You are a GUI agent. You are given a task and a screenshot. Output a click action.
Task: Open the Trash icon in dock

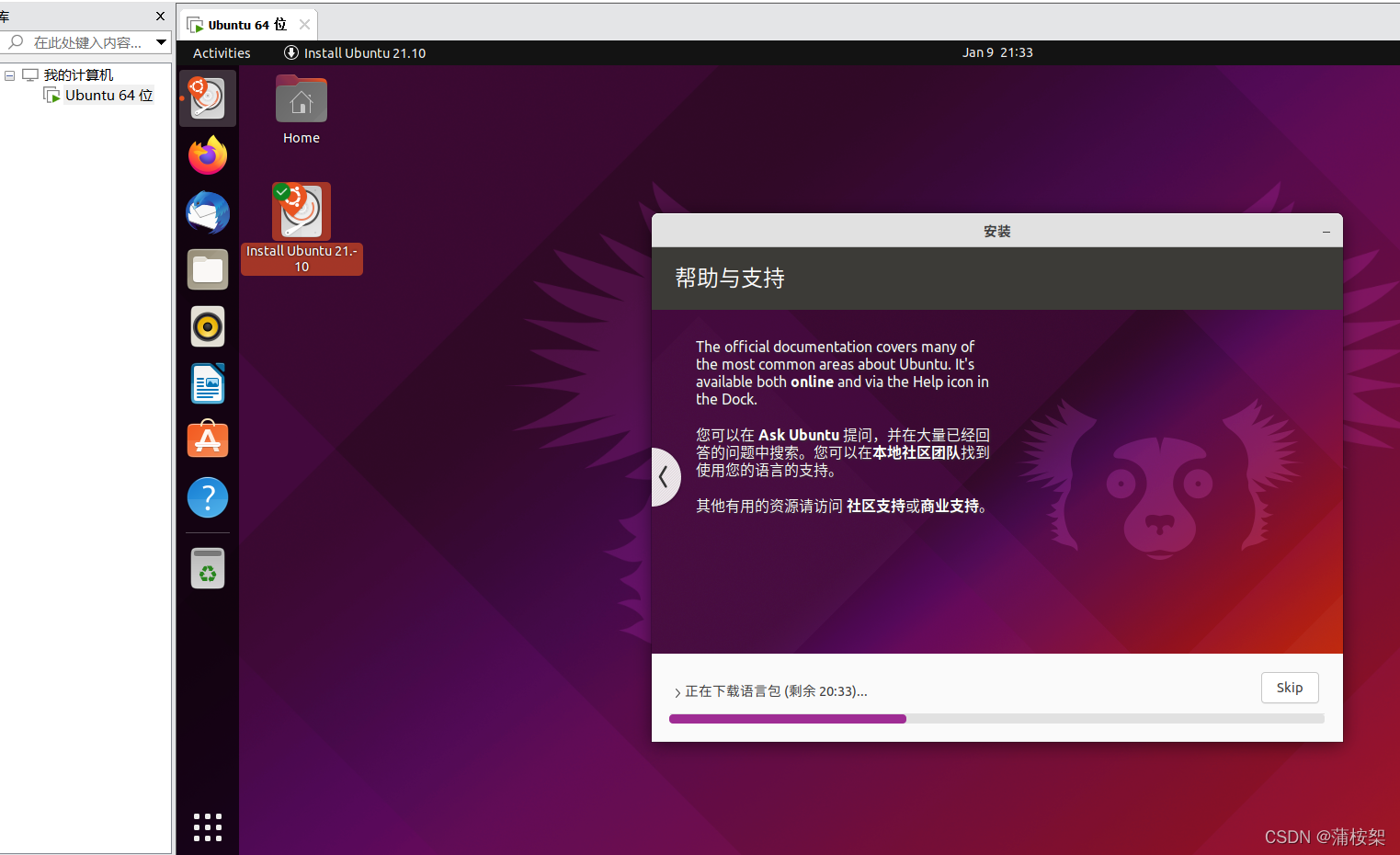[208, 568]
